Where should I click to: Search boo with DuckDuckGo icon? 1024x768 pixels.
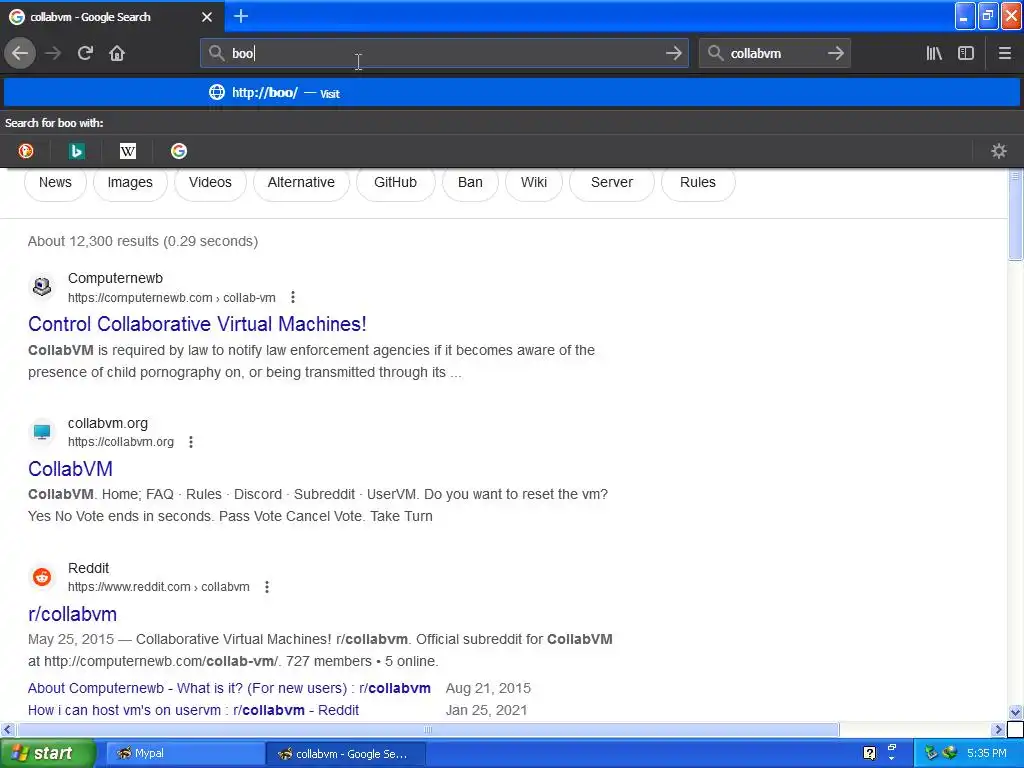tap(25, 152)
